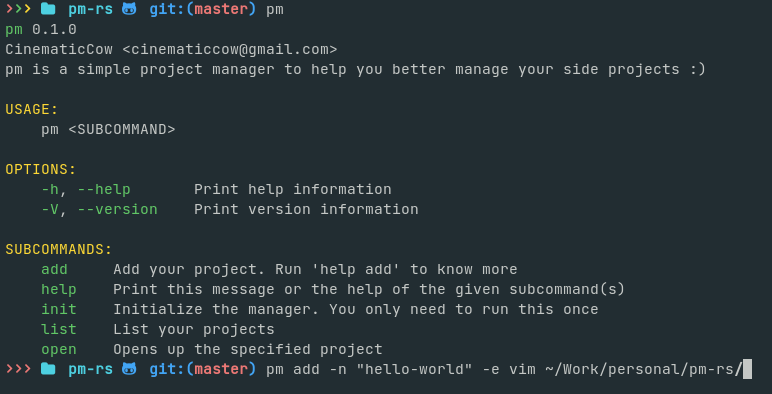The image size is (772, 394).
Task: Click the USAGE: heading
Action: coord(32,109)
